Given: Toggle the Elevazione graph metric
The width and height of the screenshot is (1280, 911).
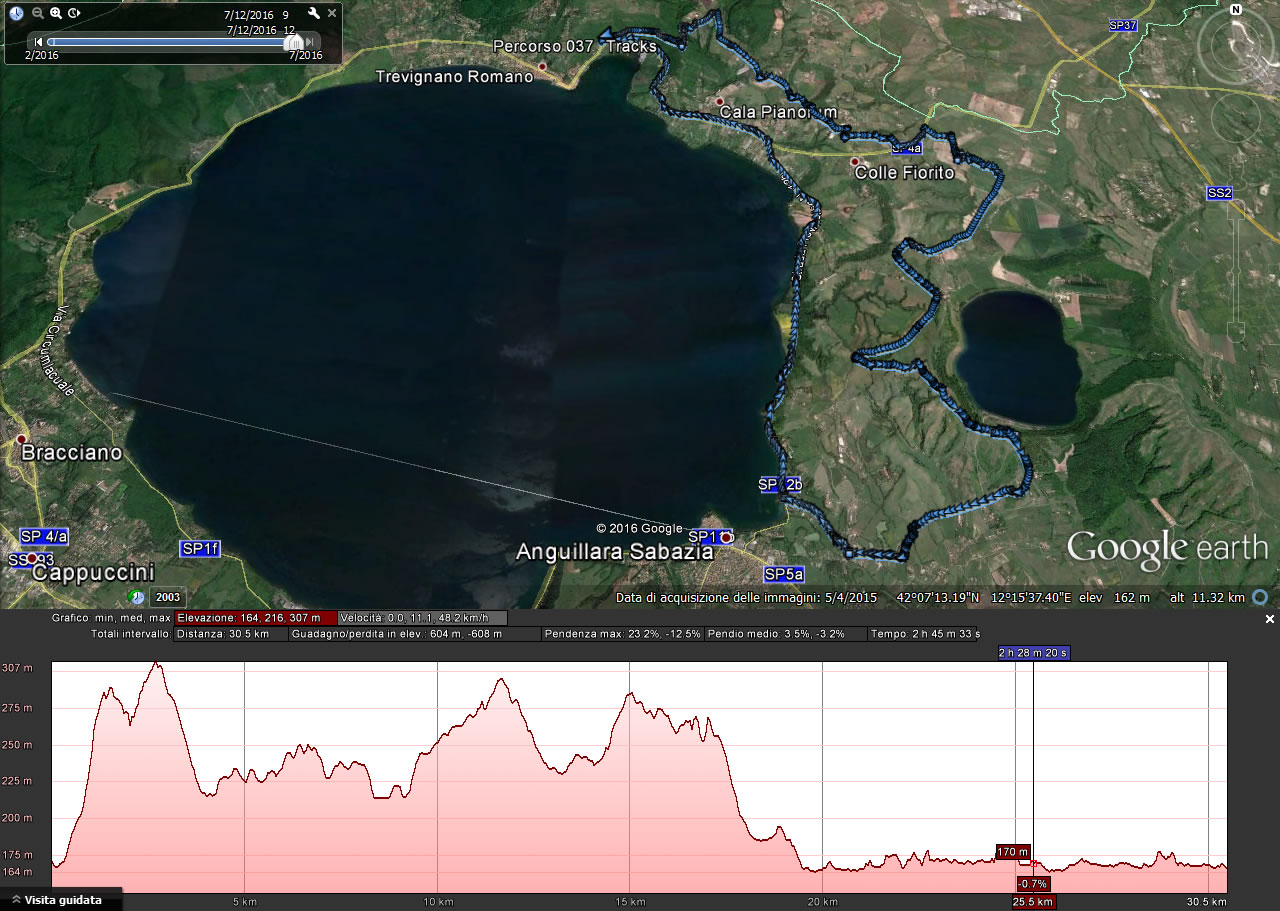Looking at the screenshot, I should [255, 618].
